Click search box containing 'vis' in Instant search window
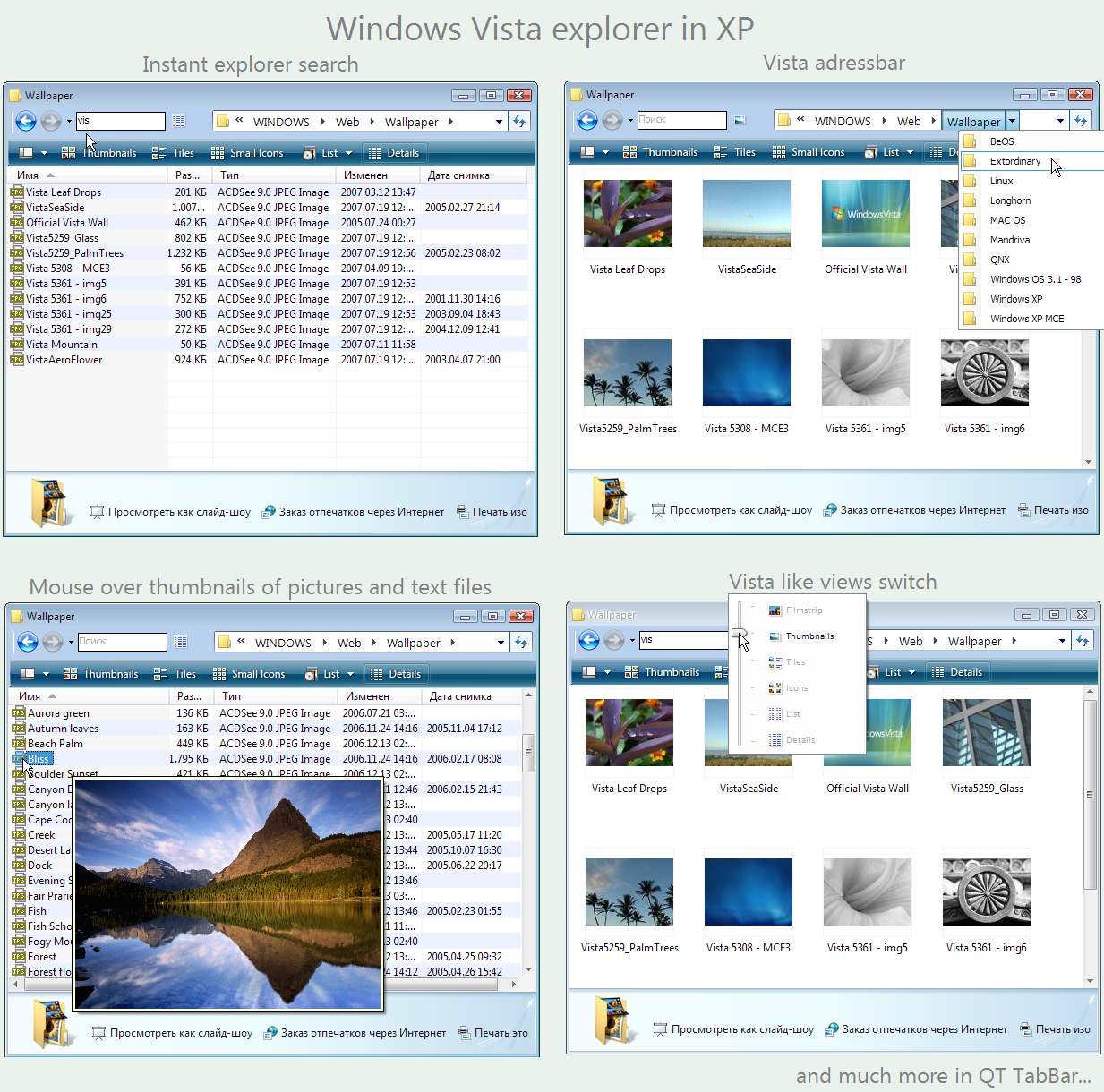 coord(120,121)
